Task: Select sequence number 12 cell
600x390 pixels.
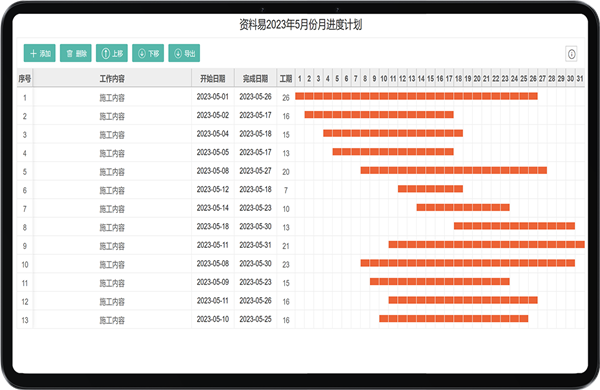Action: tap(25, 302)
